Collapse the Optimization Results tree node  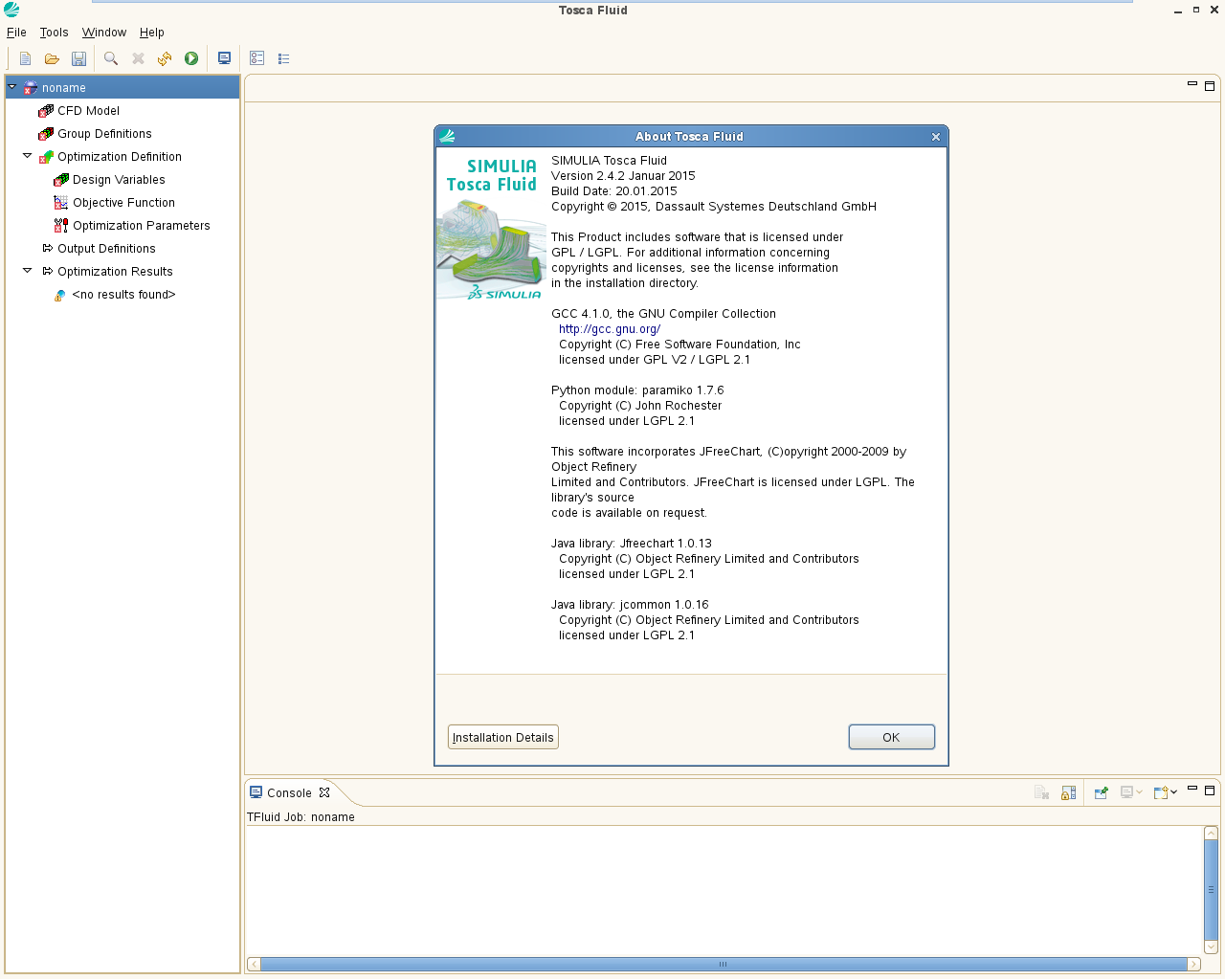click(x=28, y=271)
